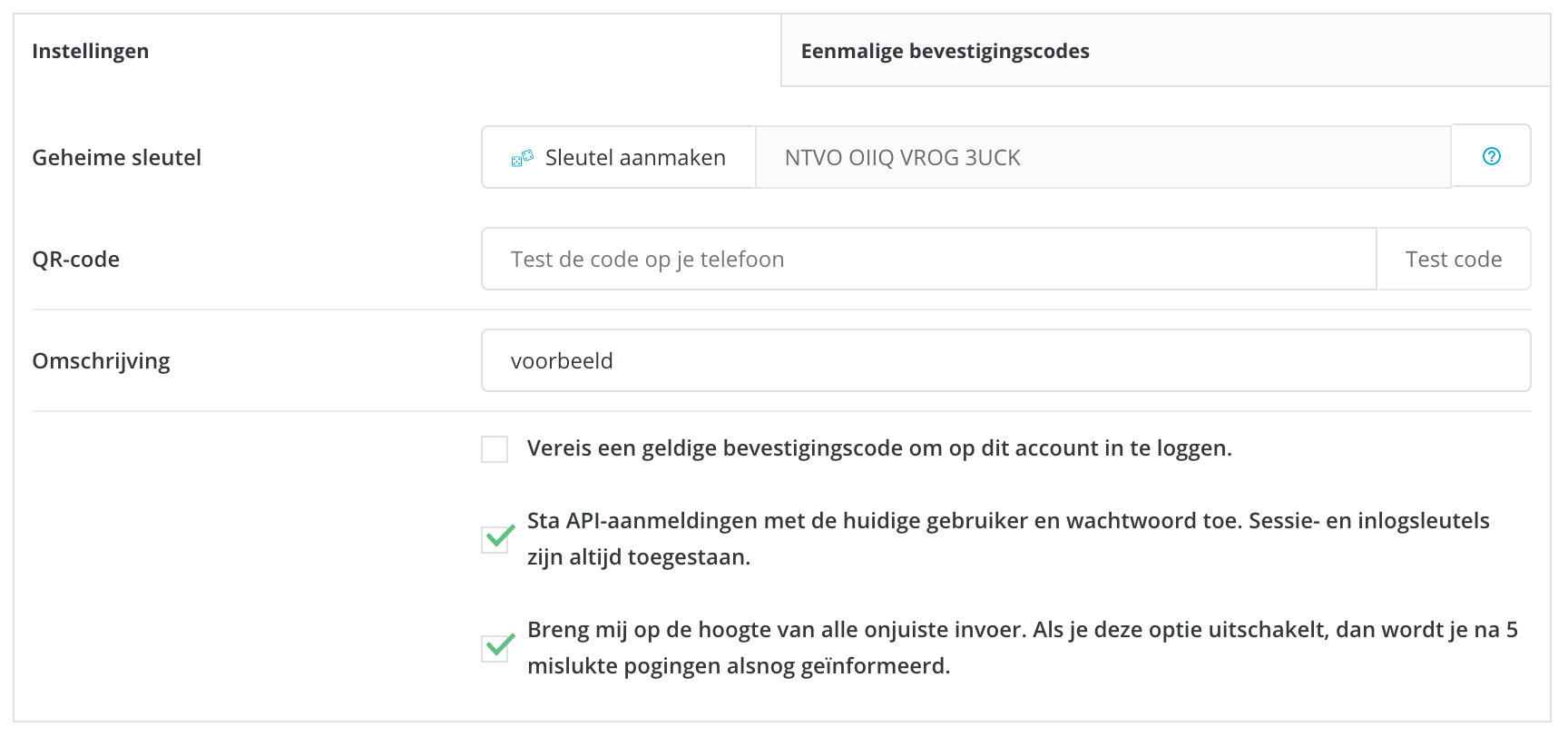This screenshot has height=737, width=1568.
Task: Click the 'Omschrijving' label
Action: (102, 361)
